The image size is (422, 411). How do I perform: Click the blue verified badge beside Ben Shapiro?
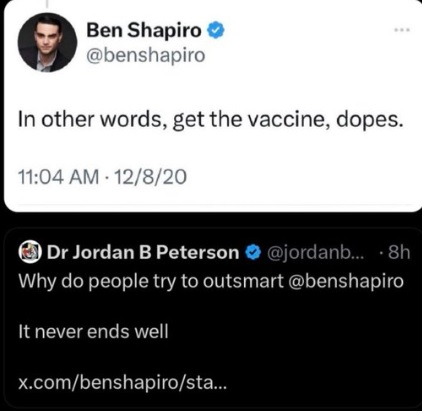pyautogui.click(x=216, y=30)
